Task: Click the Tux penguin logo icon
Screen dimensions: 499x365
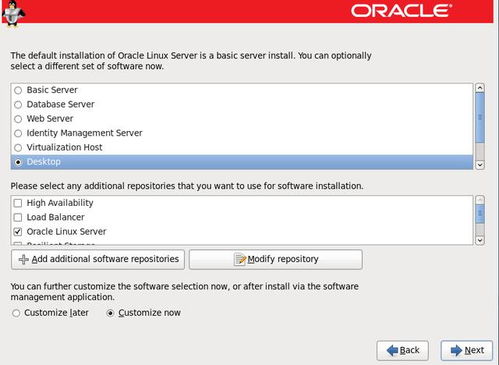Action: tap(13, 13)
